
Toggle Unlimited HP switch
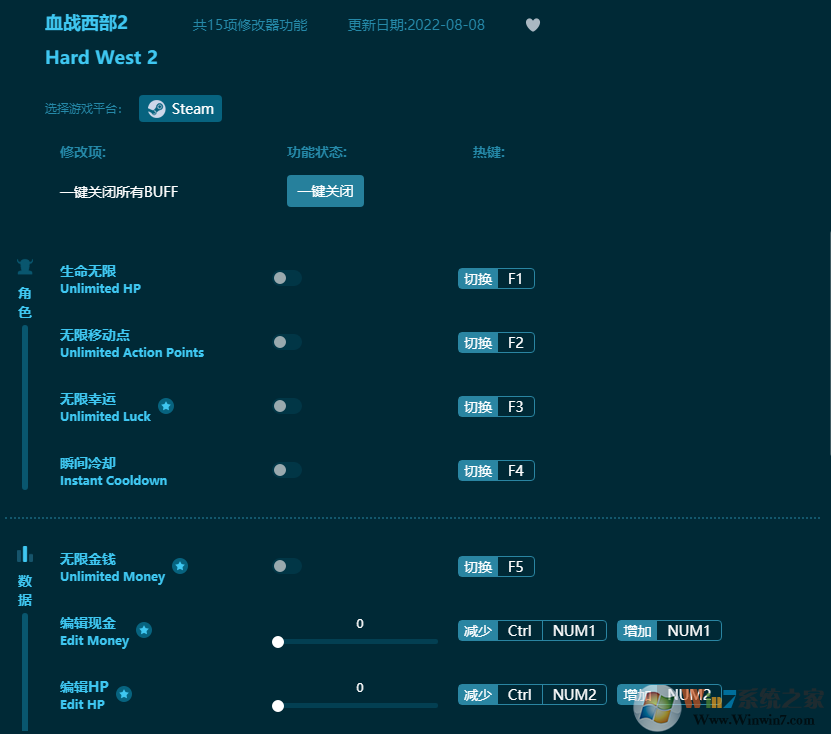(x=287, y=278)
